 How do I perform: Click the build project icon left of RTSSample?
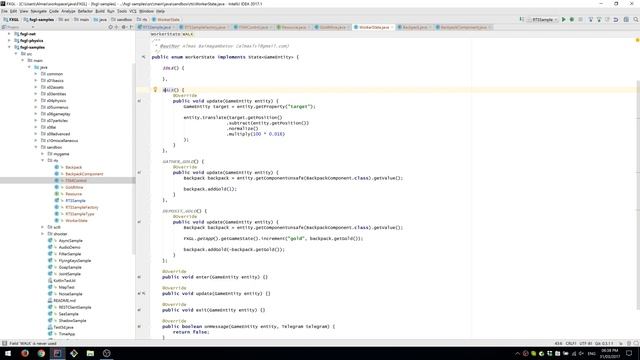(x=522, y=19)
